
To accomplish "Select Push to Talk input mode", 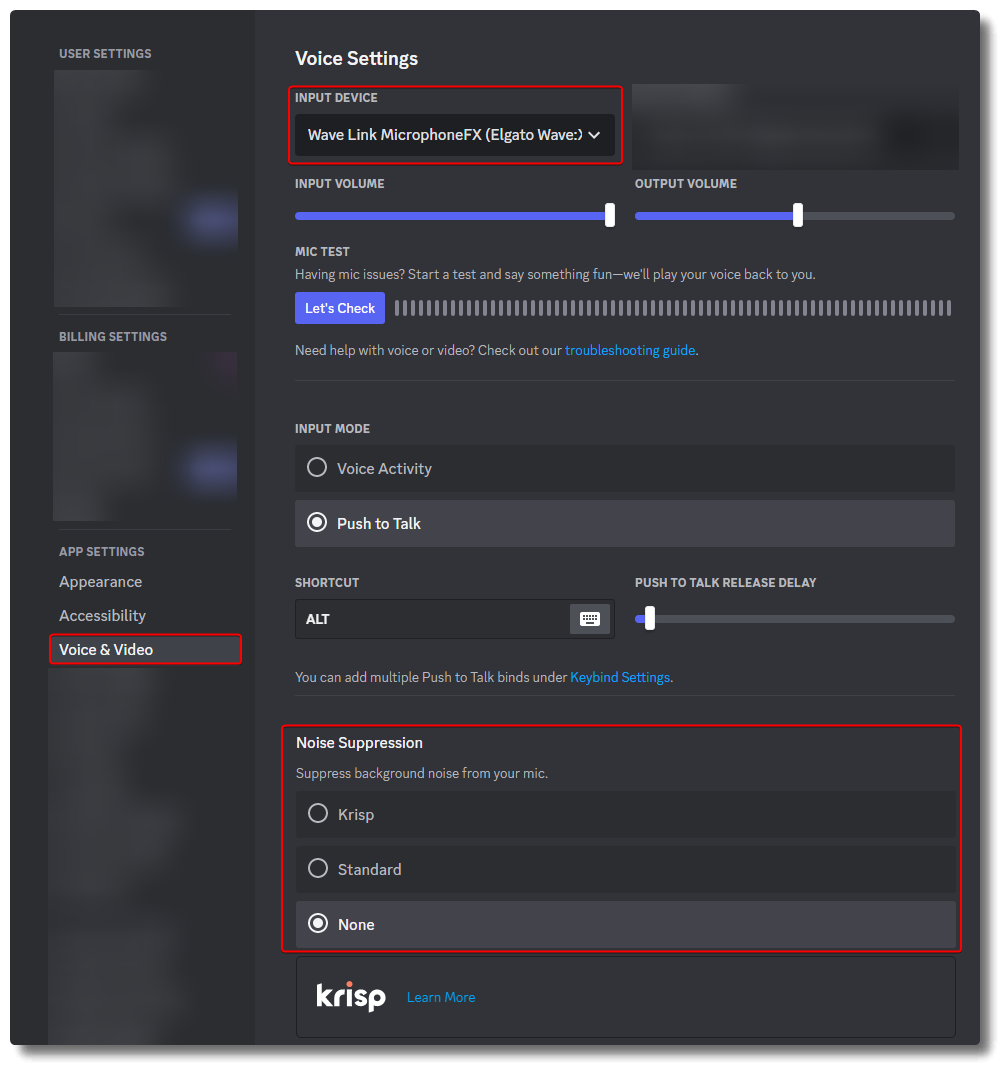I will coord(624,524).
